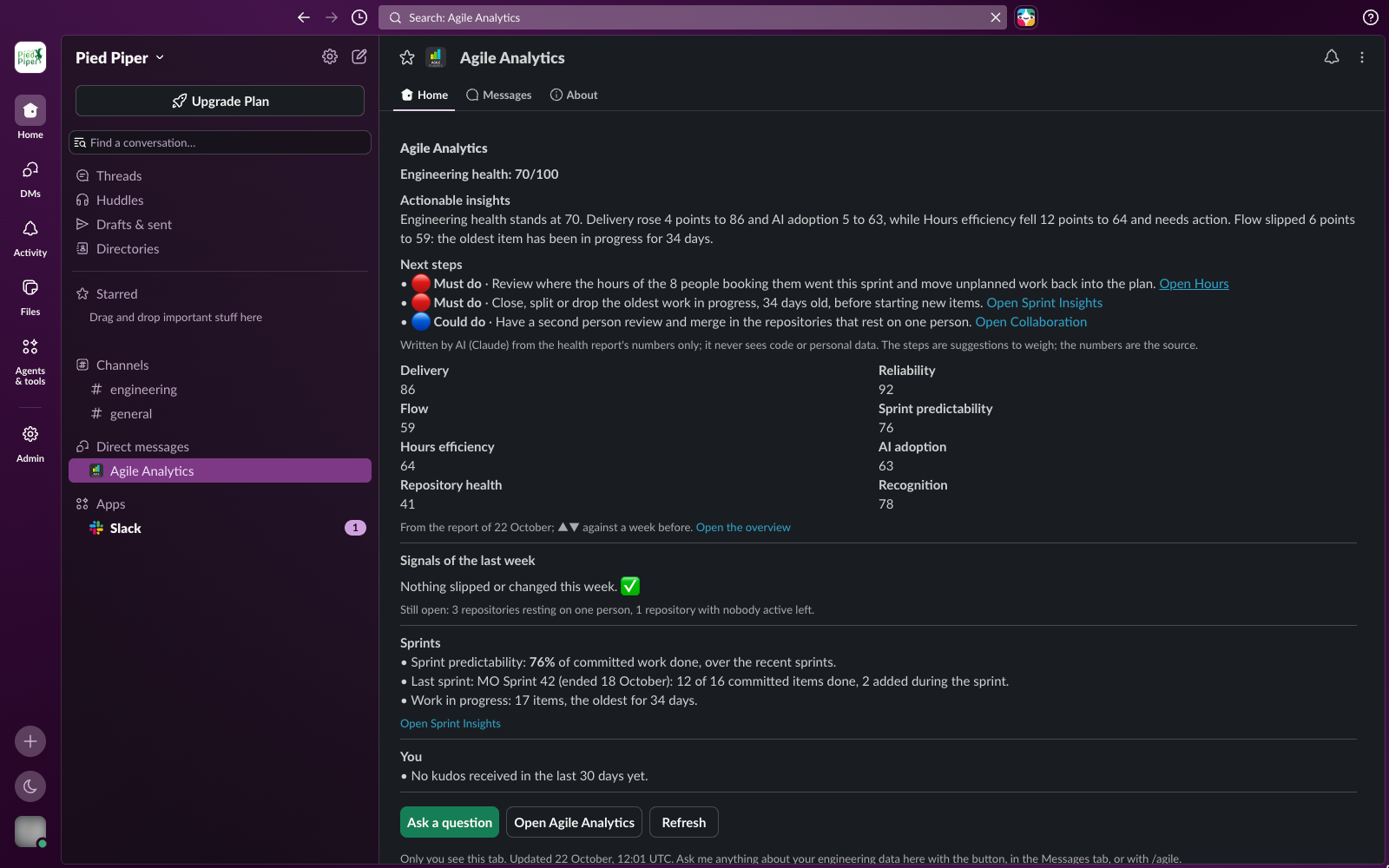This screenshot has width=1389, height=868.
Task: Open Directories in the sidebar
Action: pos(220,249)
